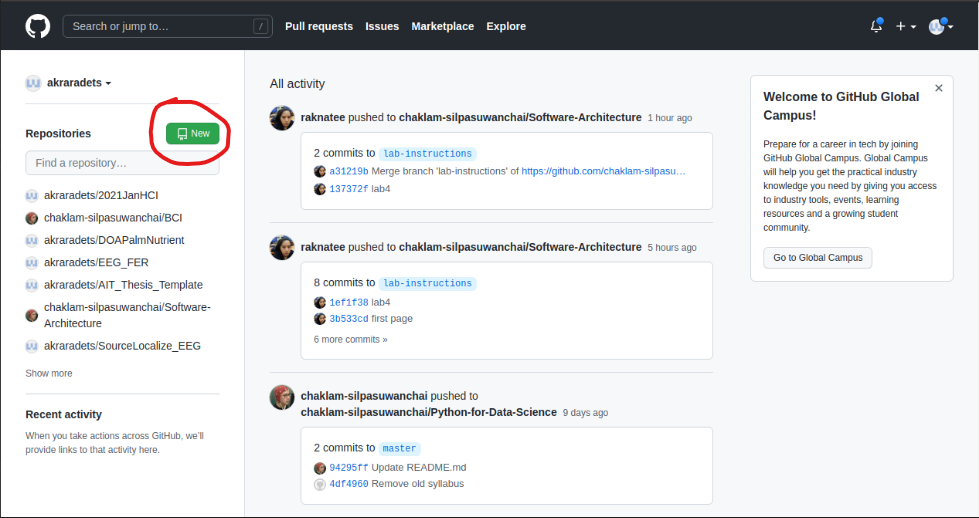This screenshot has width=979, height=518.
Task: Click the chaklam-silpasuwanchai/BCI repo avatar
Action: coord(32,218)
